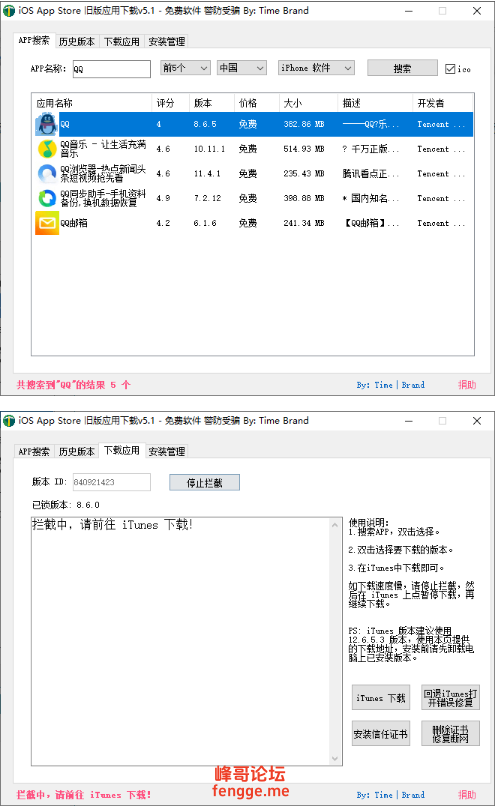This screenshot has width=496, height=806.
Task: Switch to 安装管理 tab in upper window
Action: tap(167, 42)
